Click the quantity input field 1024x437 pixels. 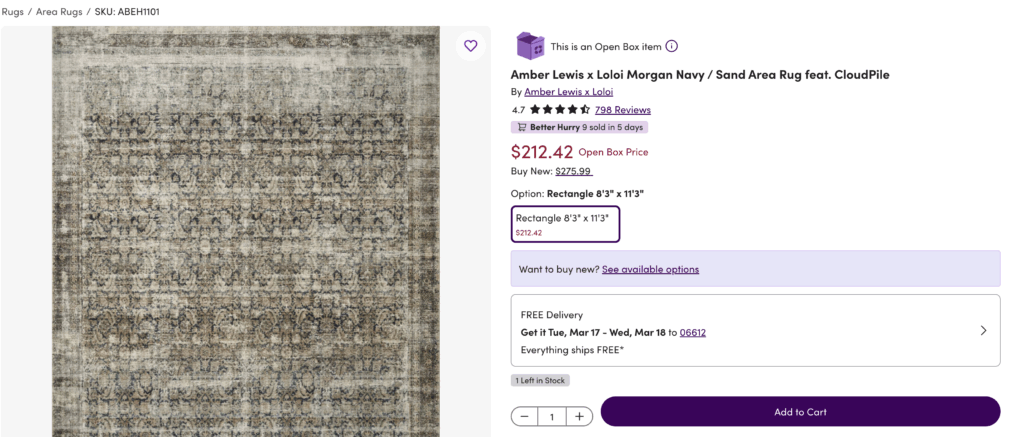click(552, 416)
